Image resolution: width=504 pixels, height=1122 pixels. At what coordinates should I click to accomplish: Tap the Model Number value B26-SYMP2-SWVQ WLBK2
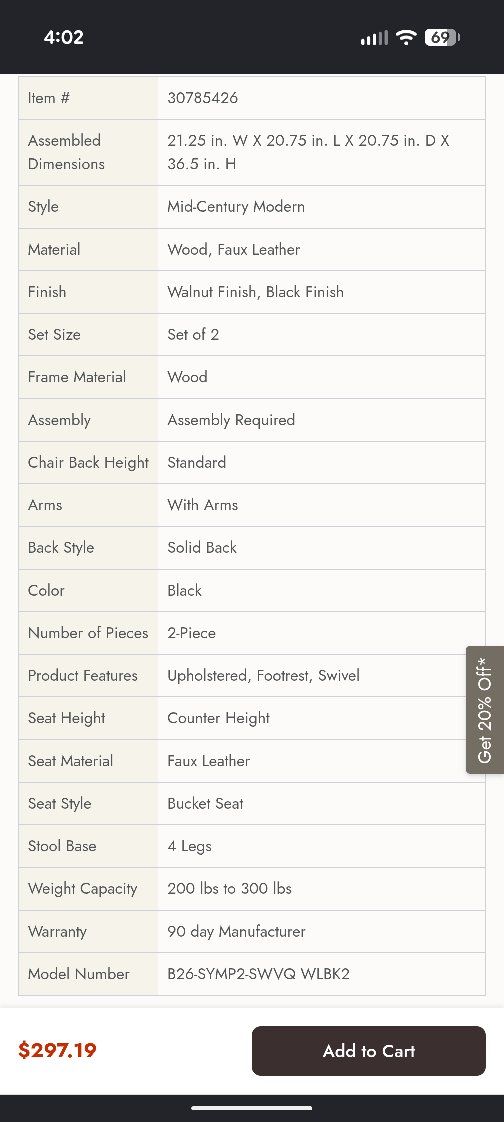(258, 974)
